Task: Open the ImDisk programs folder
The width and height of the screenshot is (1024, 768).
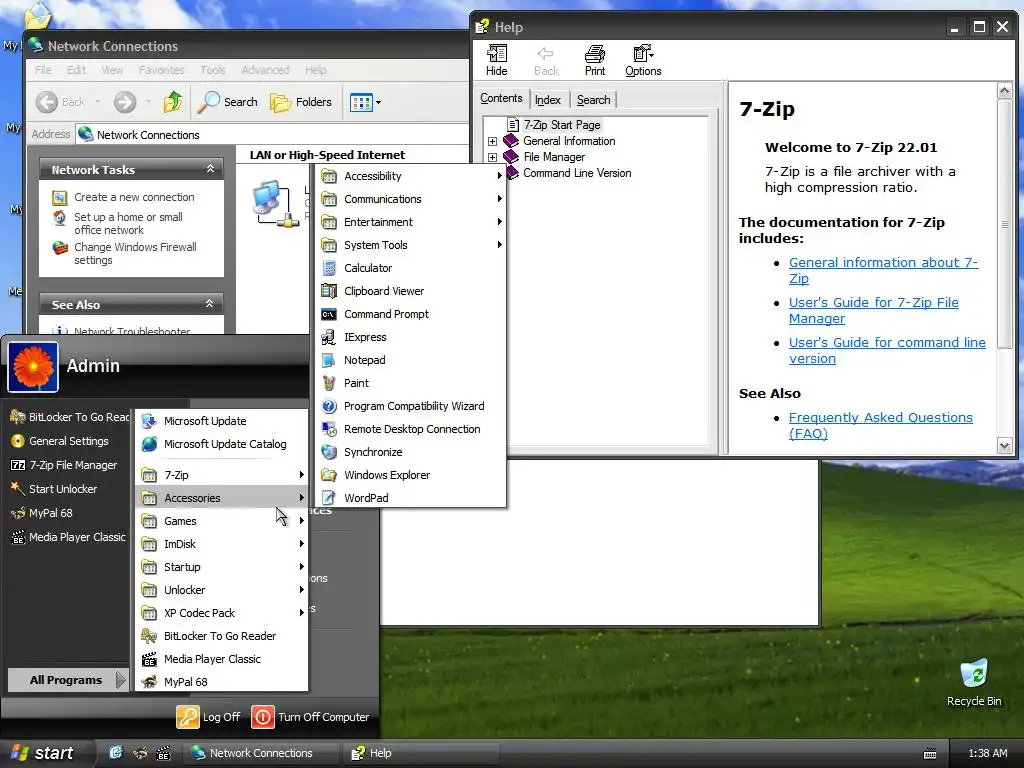Action: tap(221, 544)
